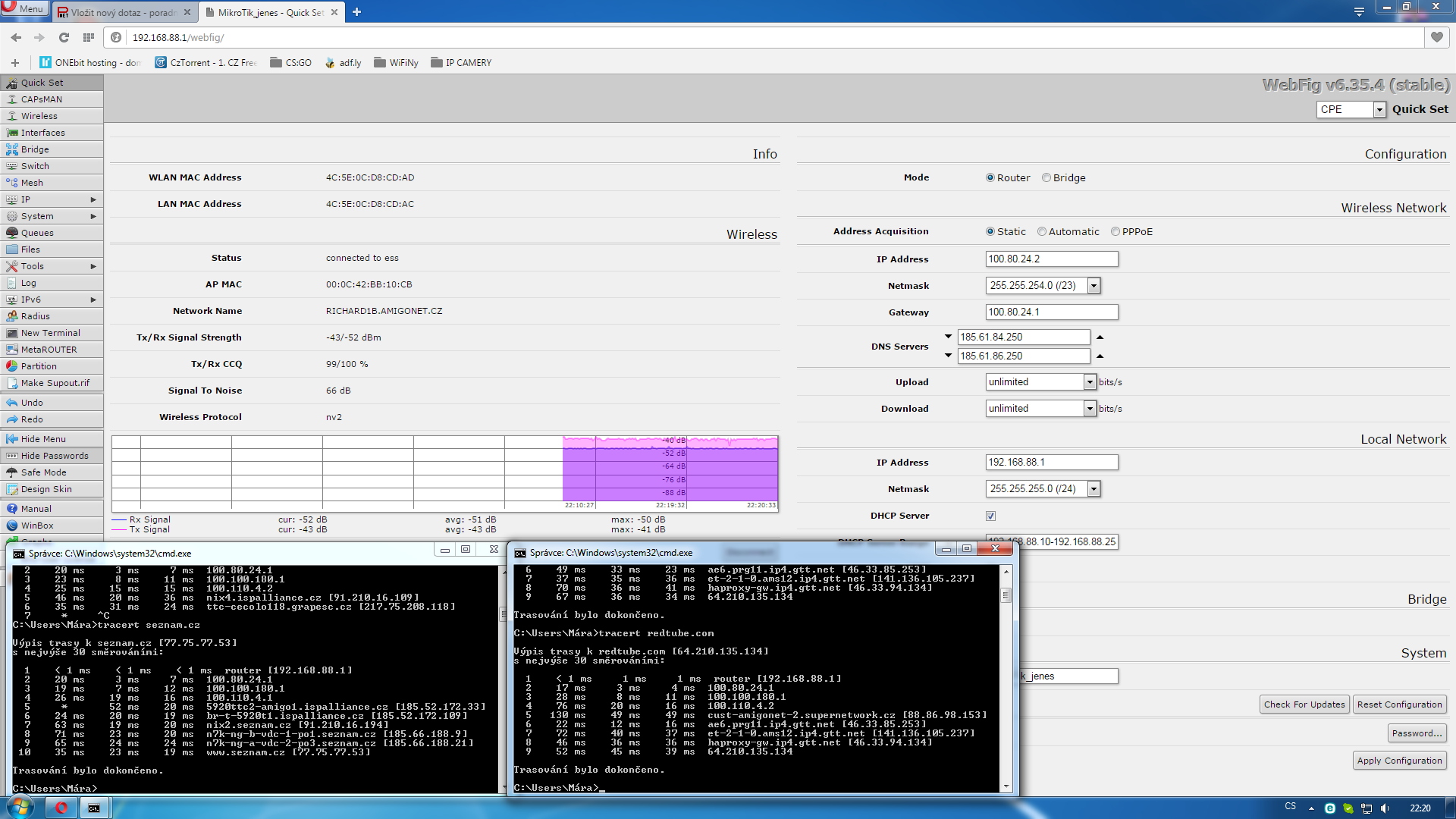This screenshot has width=1456, height=819.
Task: Click the Gateway address input field
Action: 1051,312
